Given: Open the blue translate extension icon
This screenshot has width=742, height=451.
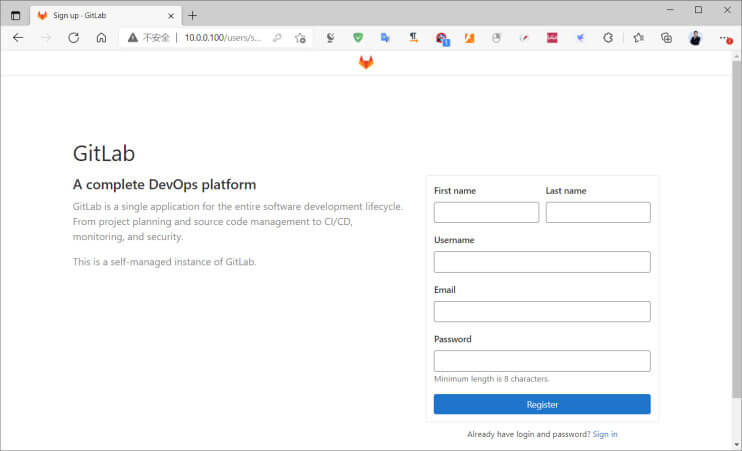Looking at the screenshot, I should coord(385,38).
